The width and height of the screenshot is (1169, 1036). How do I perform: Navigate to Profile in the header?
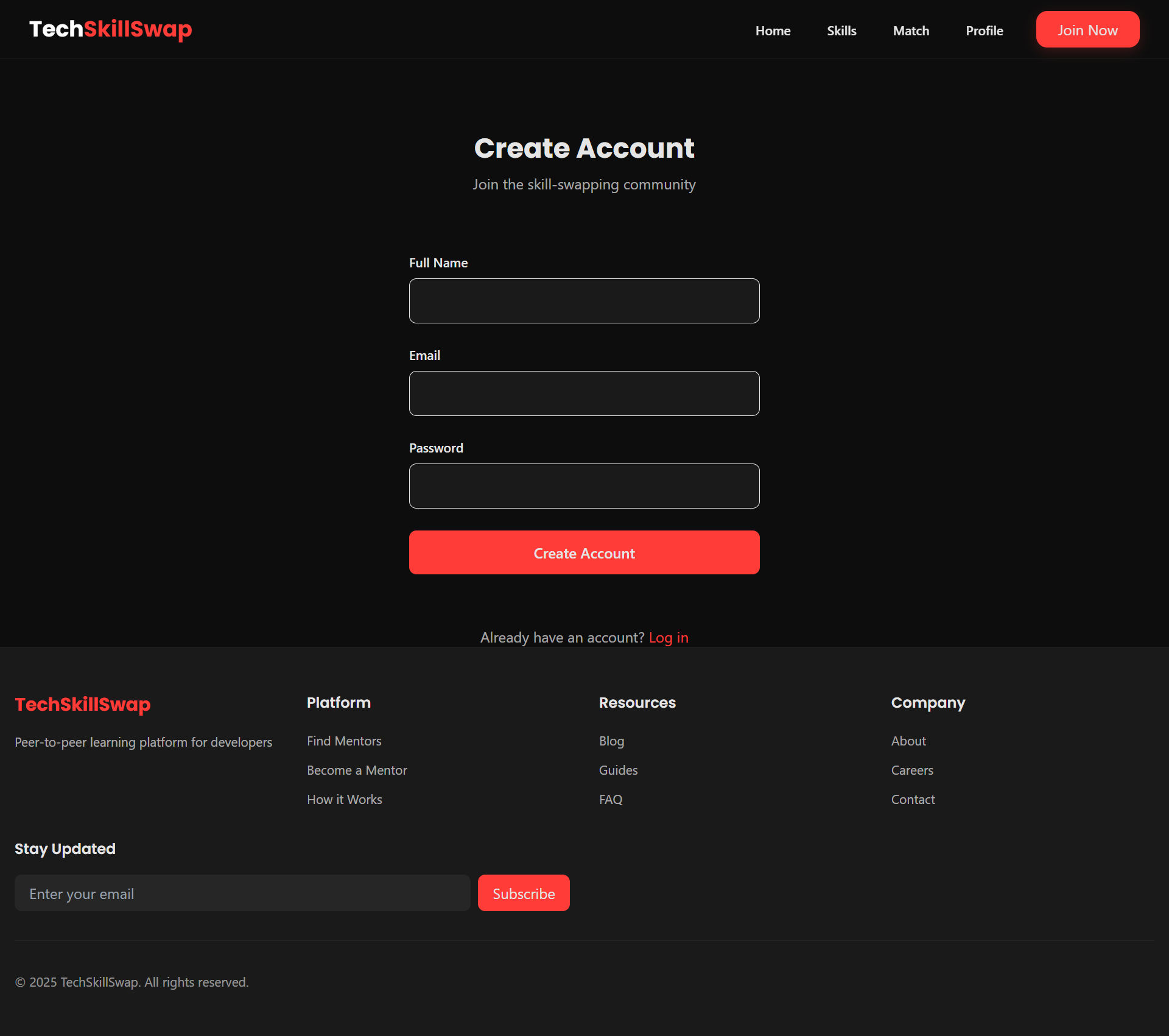tap(984, 30)
